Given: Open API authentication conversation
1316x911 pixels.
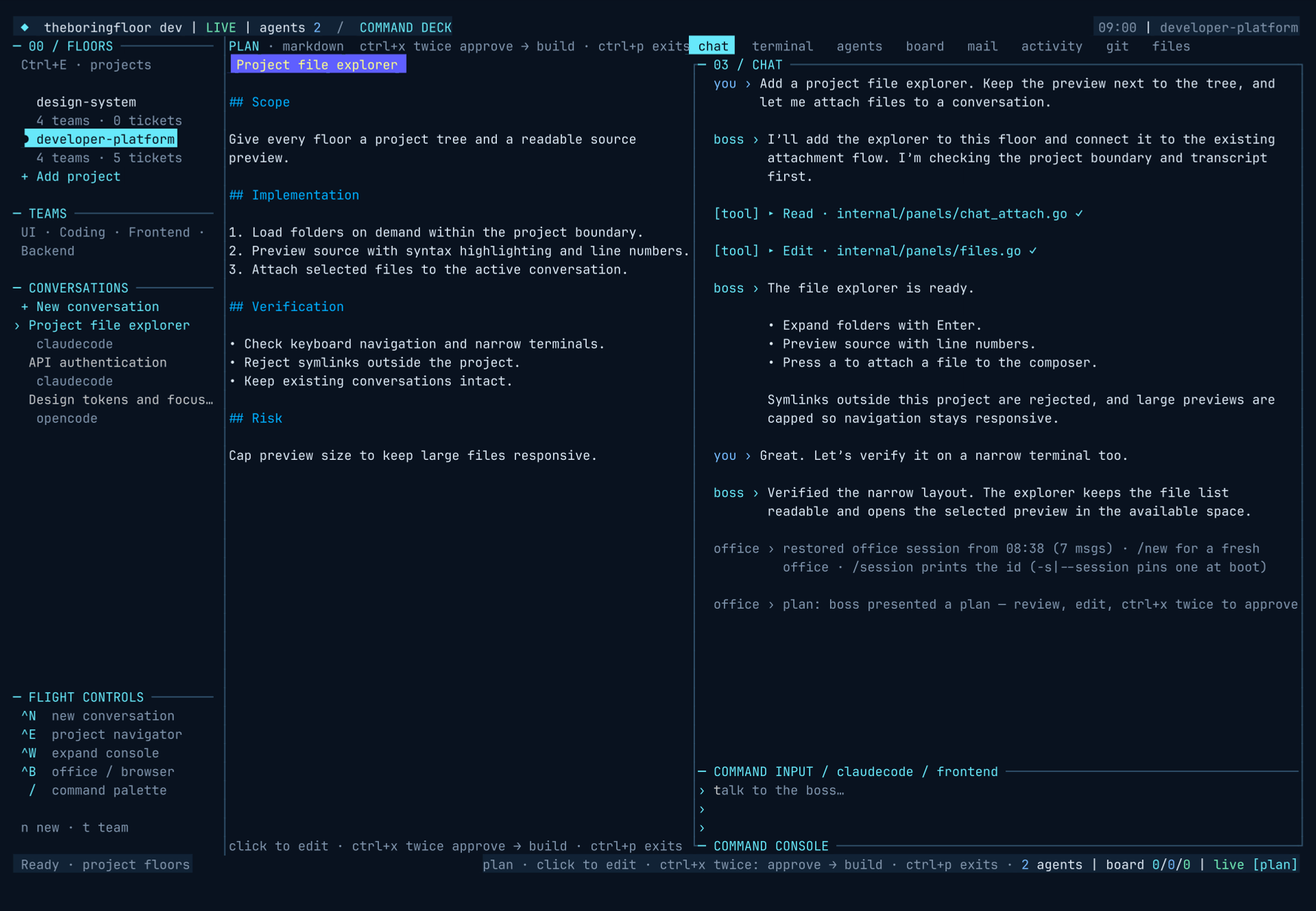Looking at the screenshot, I should tap(97, 362).
